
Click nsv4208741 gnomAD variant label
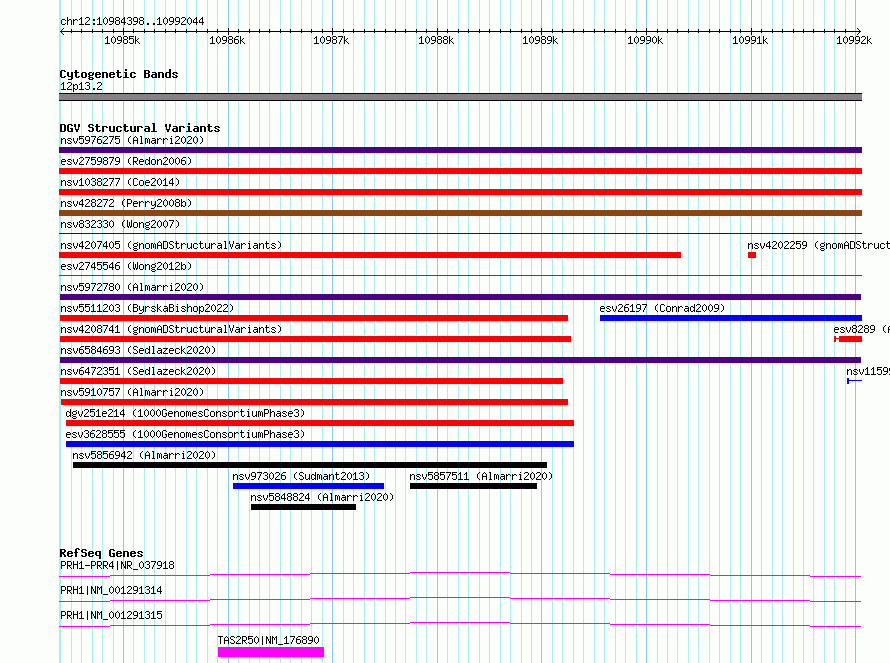(x=171, y=329)
